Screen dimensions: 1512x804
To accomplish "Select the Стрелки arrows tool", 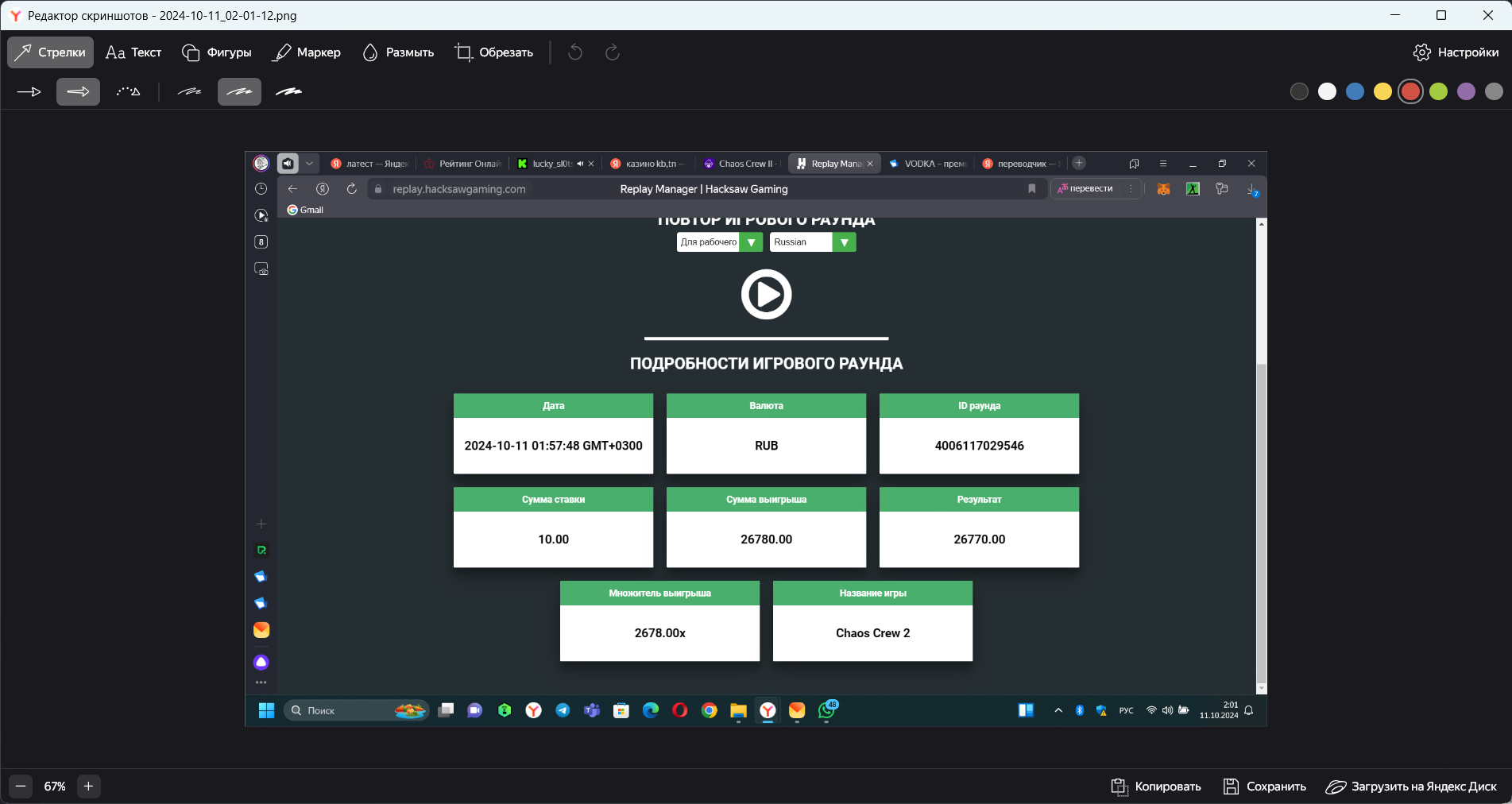I will 51,52.
